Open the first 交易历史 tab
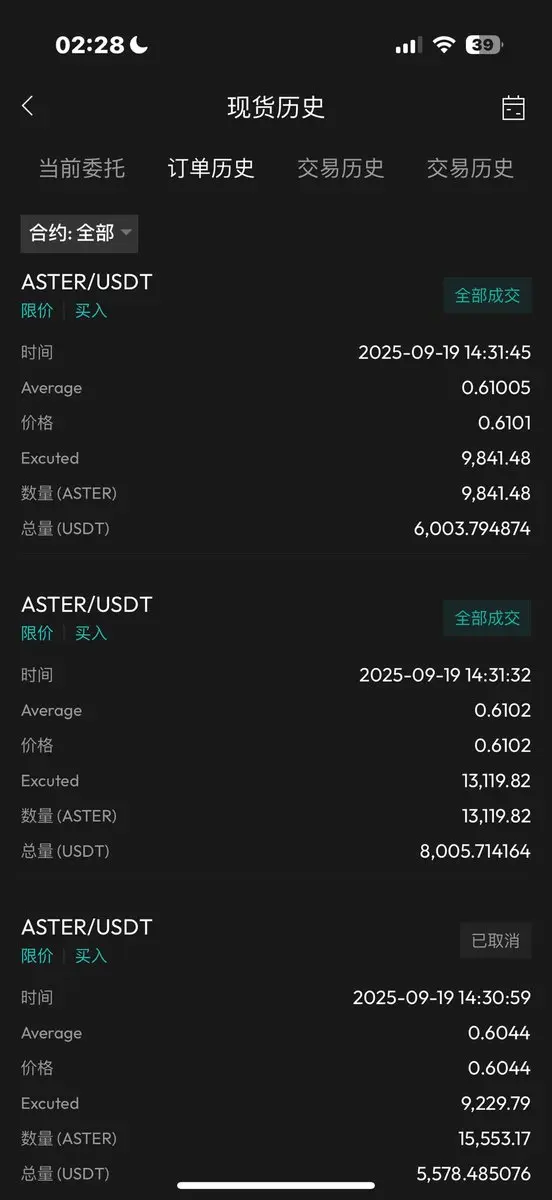Image resolution: width=552 pixels, height=1200 pixels. [341, 168]
